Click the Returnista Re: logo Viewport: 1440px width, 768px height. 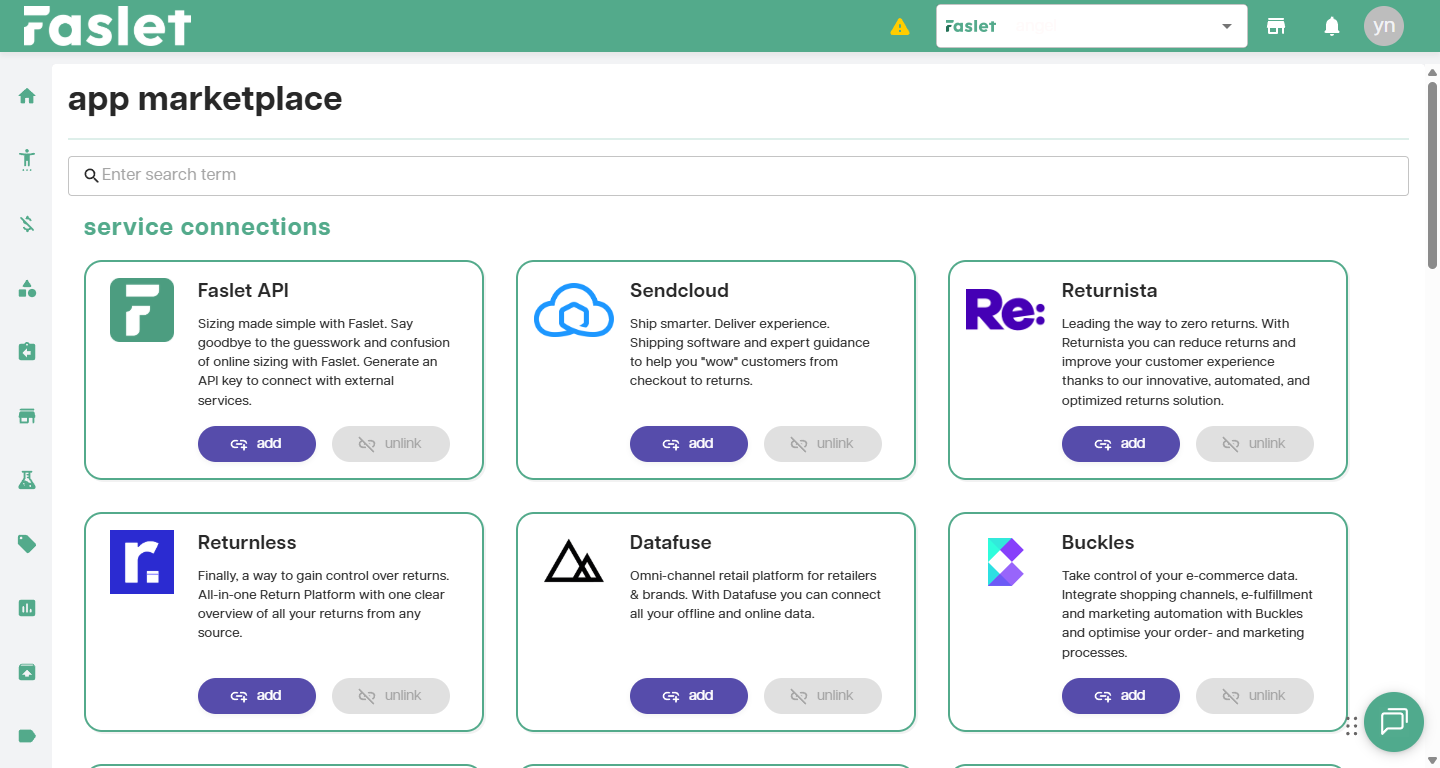pos(1005,310)
